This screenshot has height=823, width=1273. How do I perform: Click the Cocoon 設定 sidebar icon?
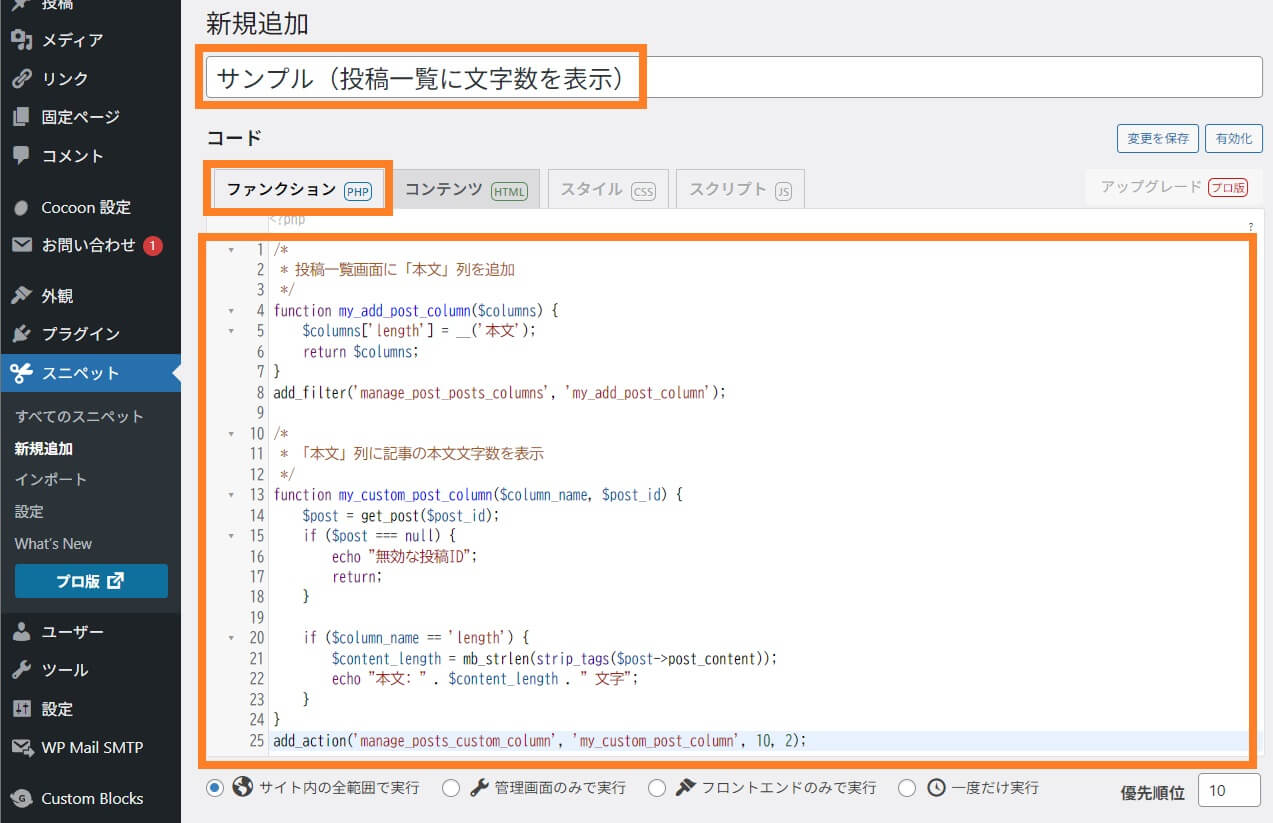[20, 207]
